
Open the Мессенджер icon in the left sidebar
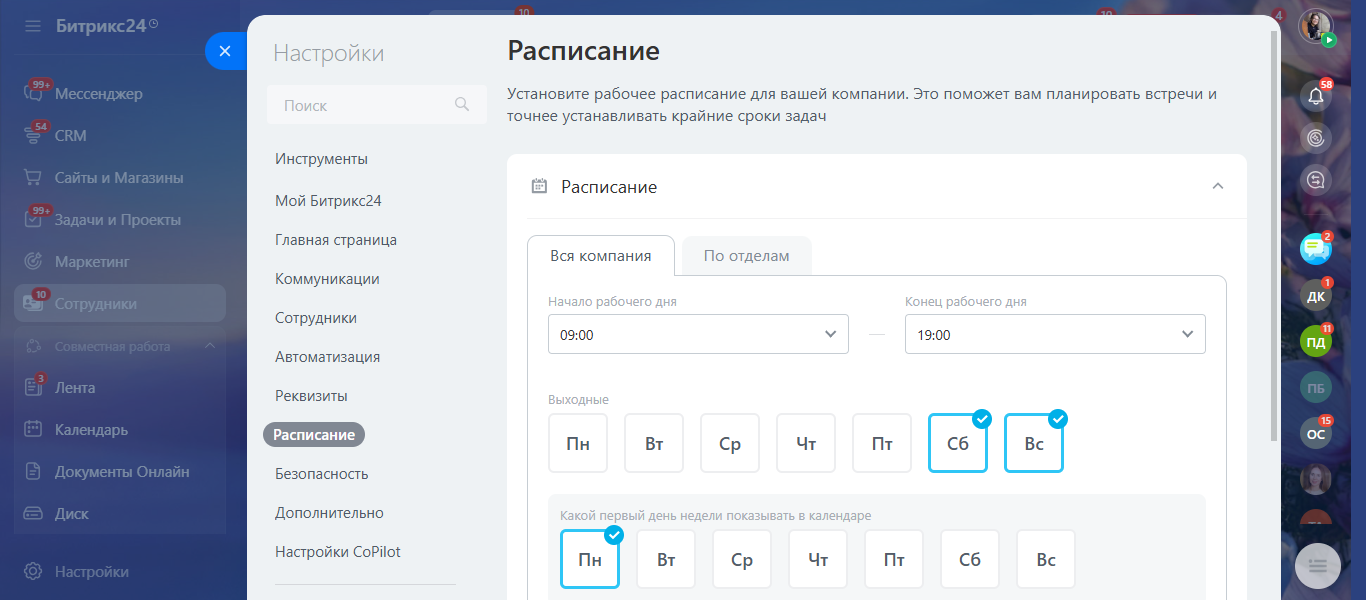[x=33, y=93]
